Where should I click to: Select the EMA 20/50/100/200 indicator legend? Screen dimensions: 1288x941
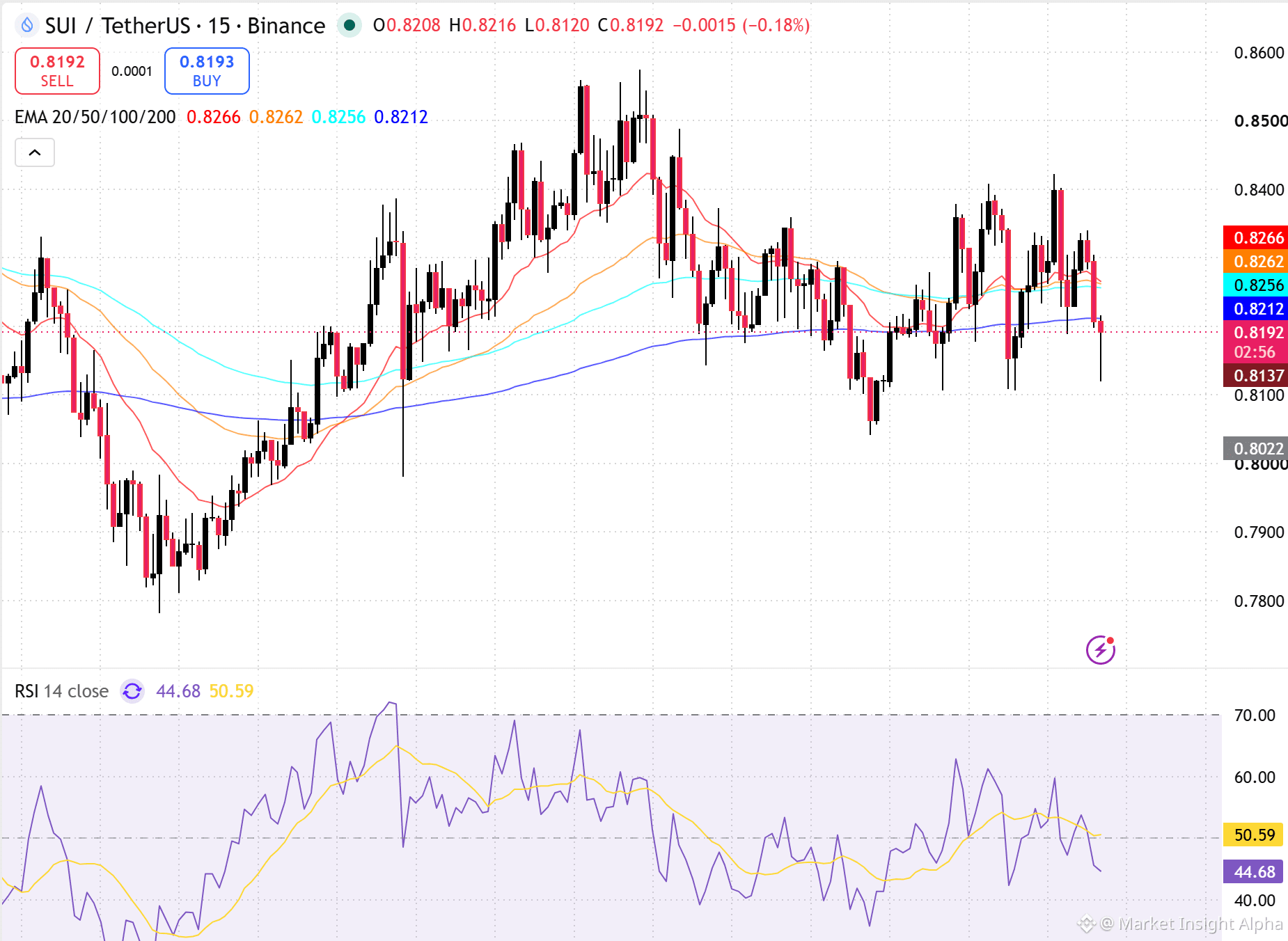click(95, 117)
